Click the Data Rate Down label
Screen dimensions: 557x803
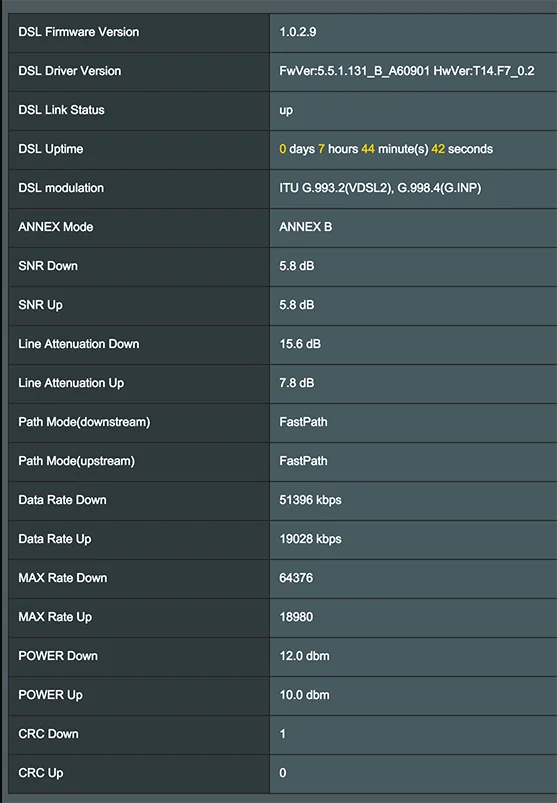pyautogui.click(x=62, y=500)
